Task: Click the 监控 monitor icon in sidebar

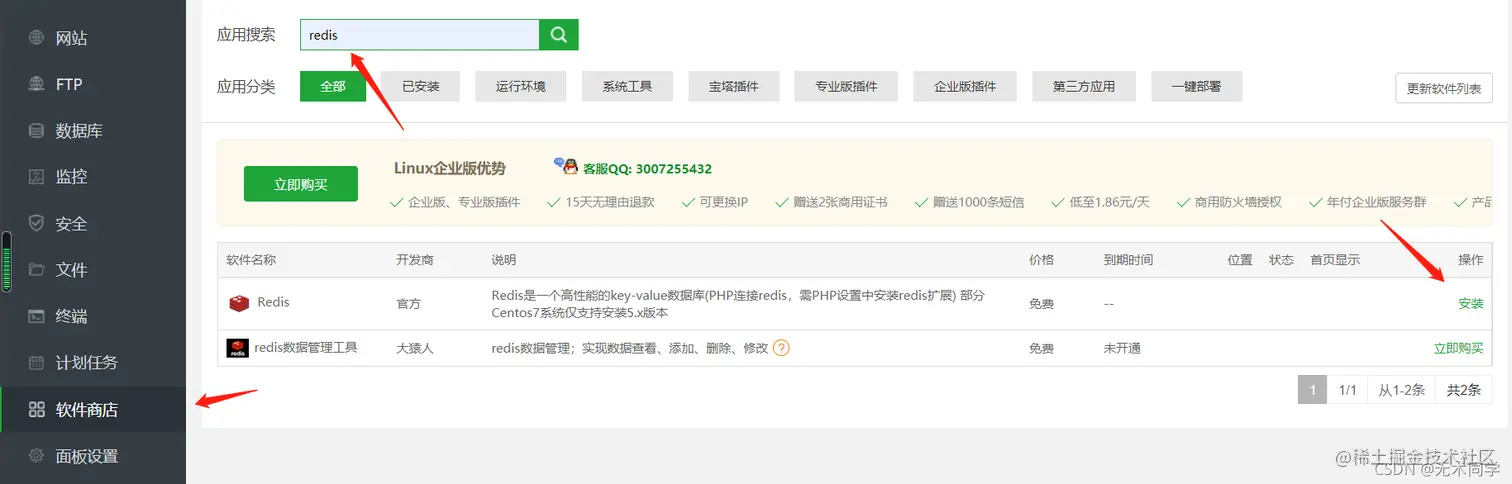Action: coord(37,176)
